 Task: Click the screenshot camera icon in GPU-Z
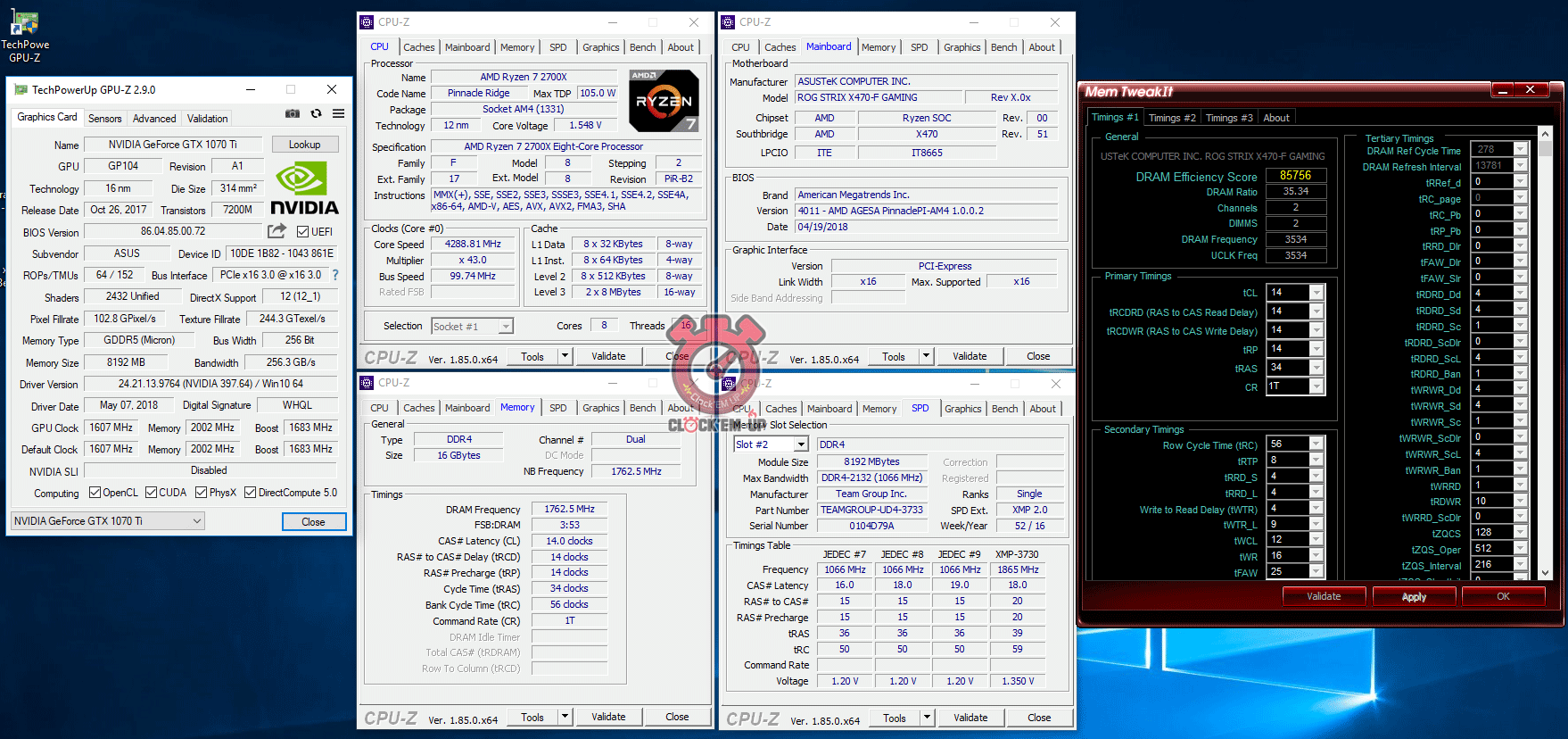tap(292, 114)
